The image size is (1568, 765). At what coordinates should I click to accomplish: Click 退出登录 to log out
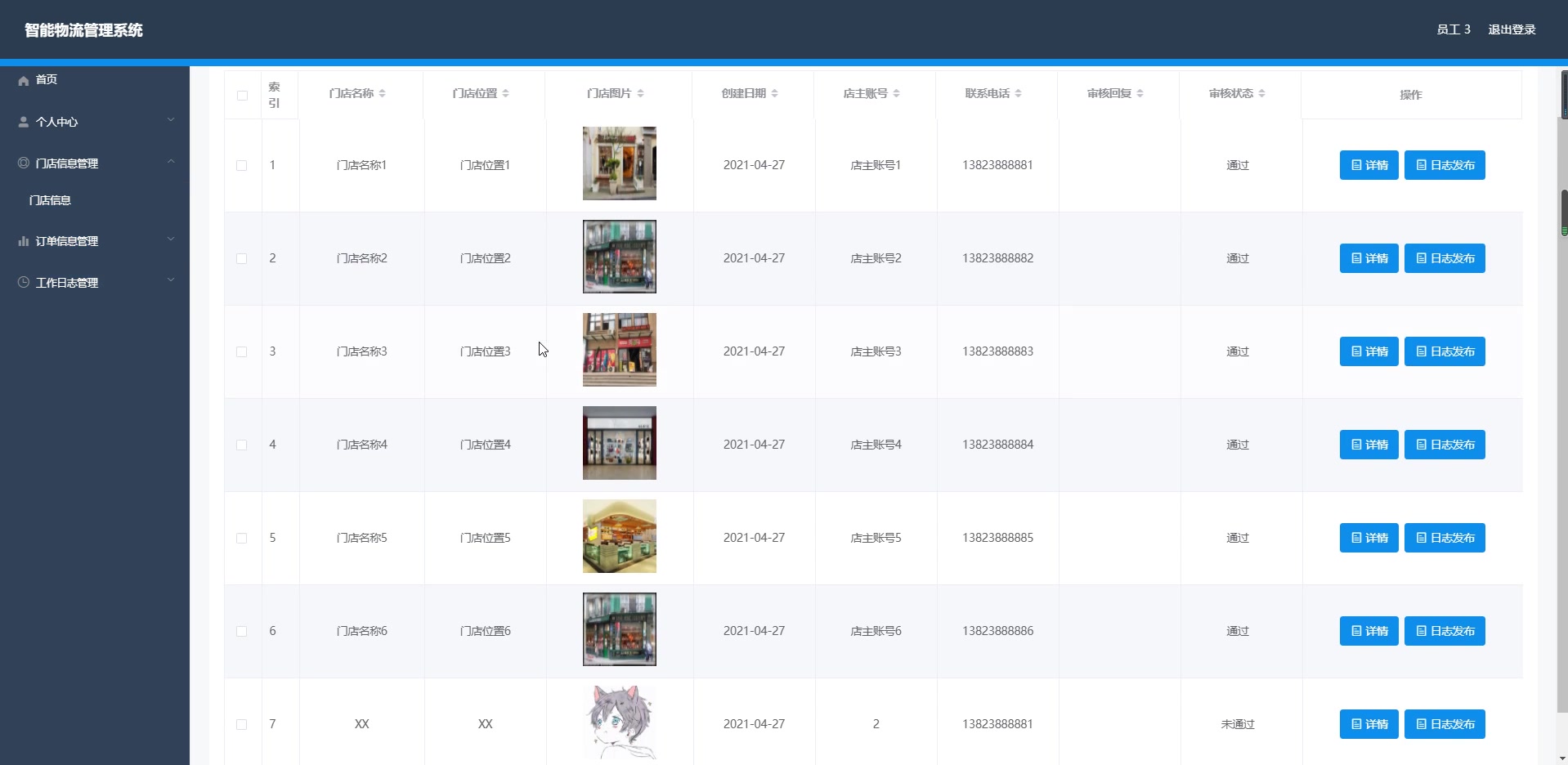(x=1512, y=29)
